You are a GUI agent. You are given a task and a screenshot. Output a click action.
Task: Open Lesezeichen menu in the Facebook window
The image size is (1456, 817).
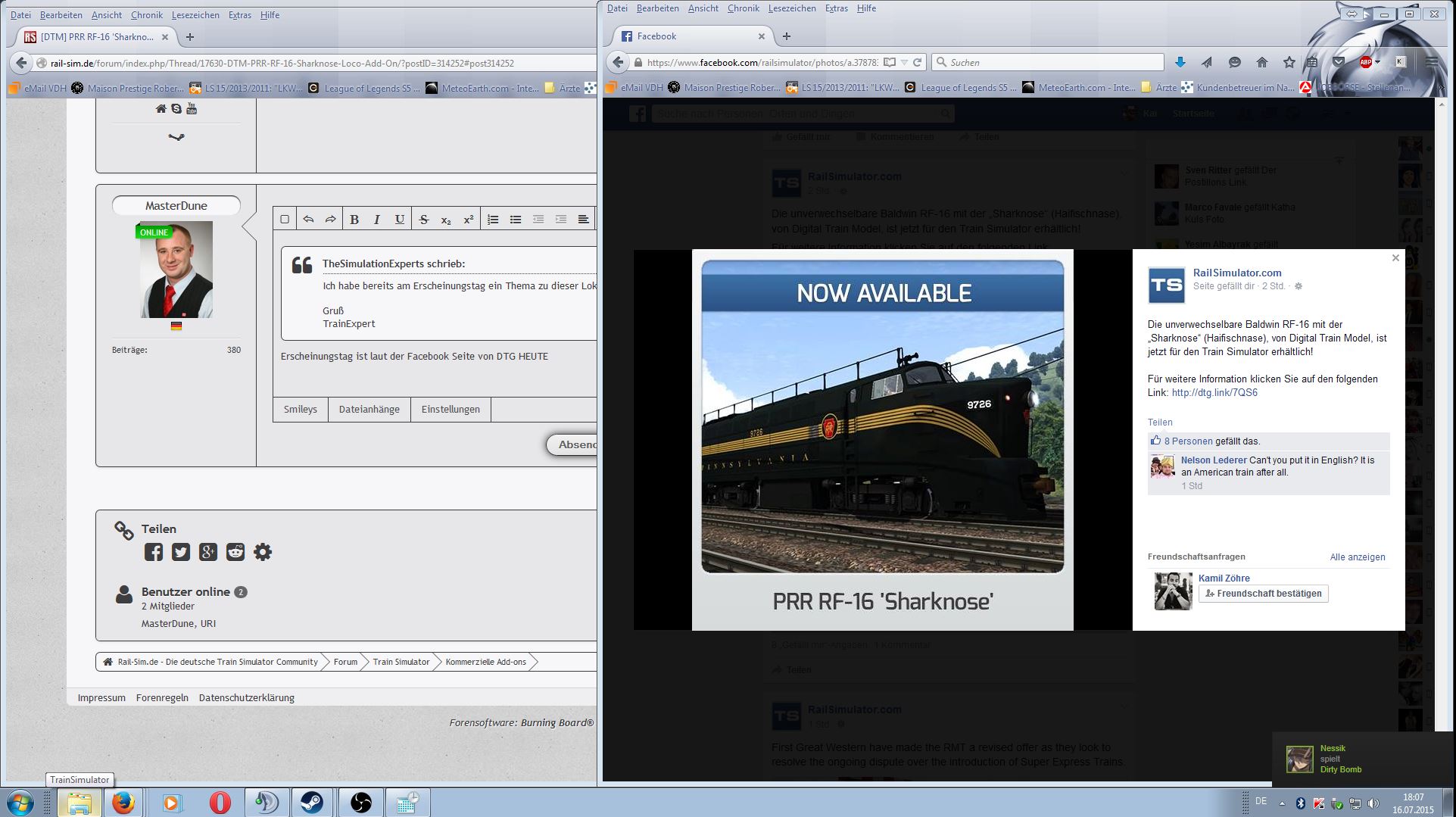pyautogui.click(x=792, y=8)
